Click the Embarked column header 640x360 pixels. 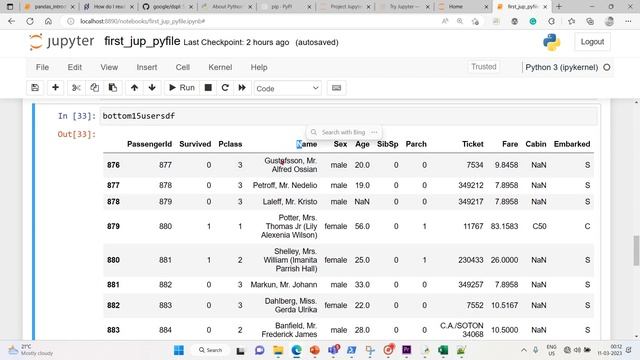click(x=572, y=144)
